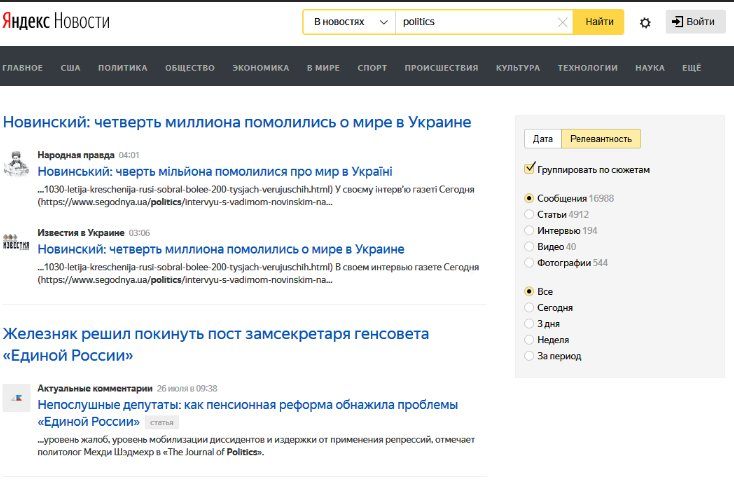Select the За период radio button
Viewport: 734px width, 491px height.
(529, 356)
